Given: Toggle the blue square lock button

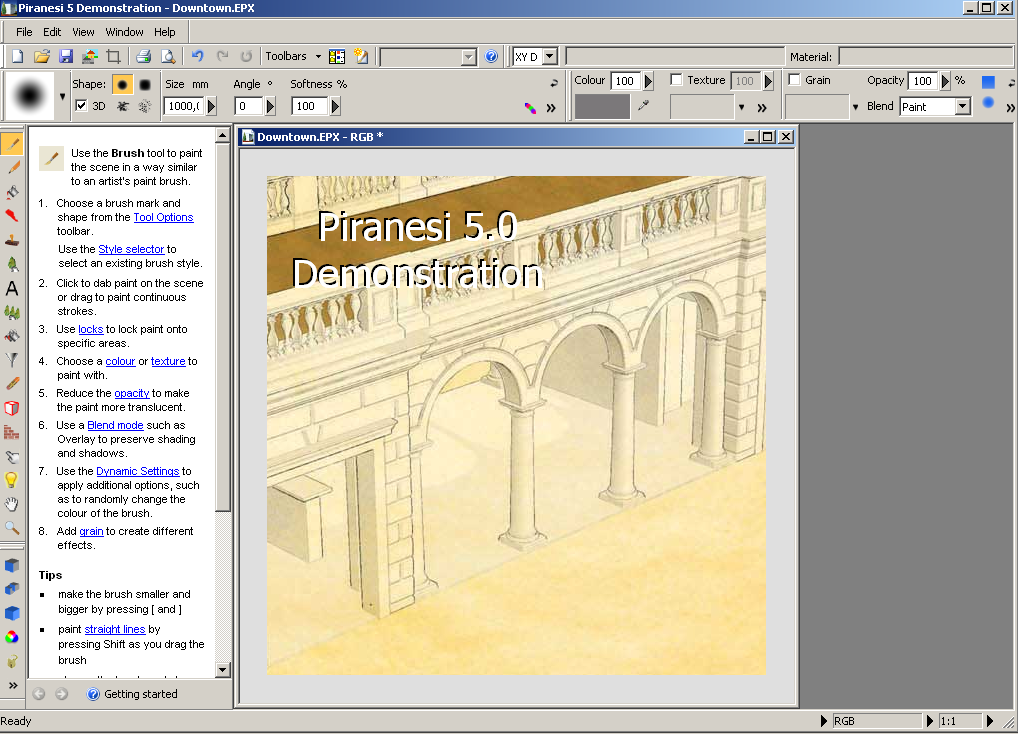Looking at the screenshot, I should pyautogui.click(x=988, y=82).
